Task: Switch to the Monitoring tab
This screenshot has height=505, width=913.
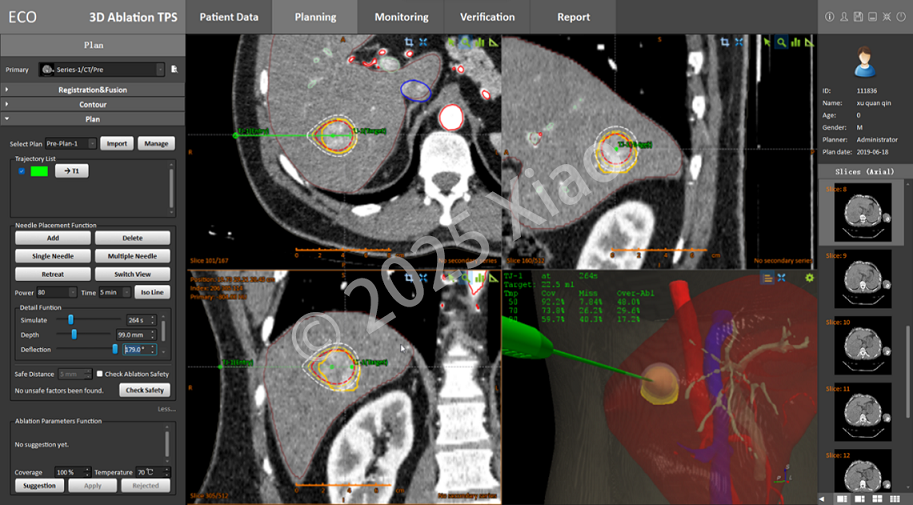Action: (x=401, y=17)
